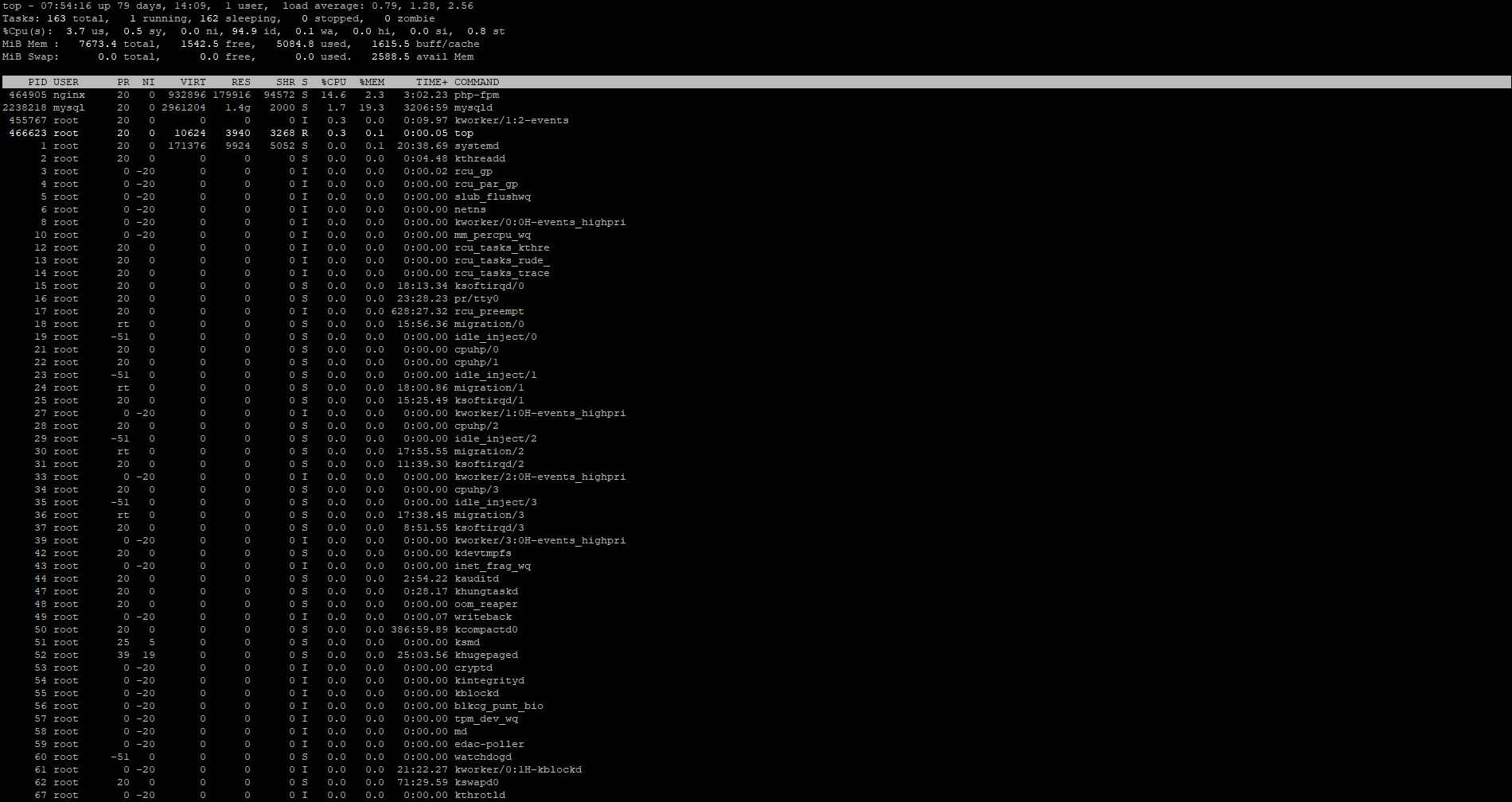Click the '7673.4 total' memory value
Image resolution: width=1512 pixels, height=802 pixels.
coord(117,44)
